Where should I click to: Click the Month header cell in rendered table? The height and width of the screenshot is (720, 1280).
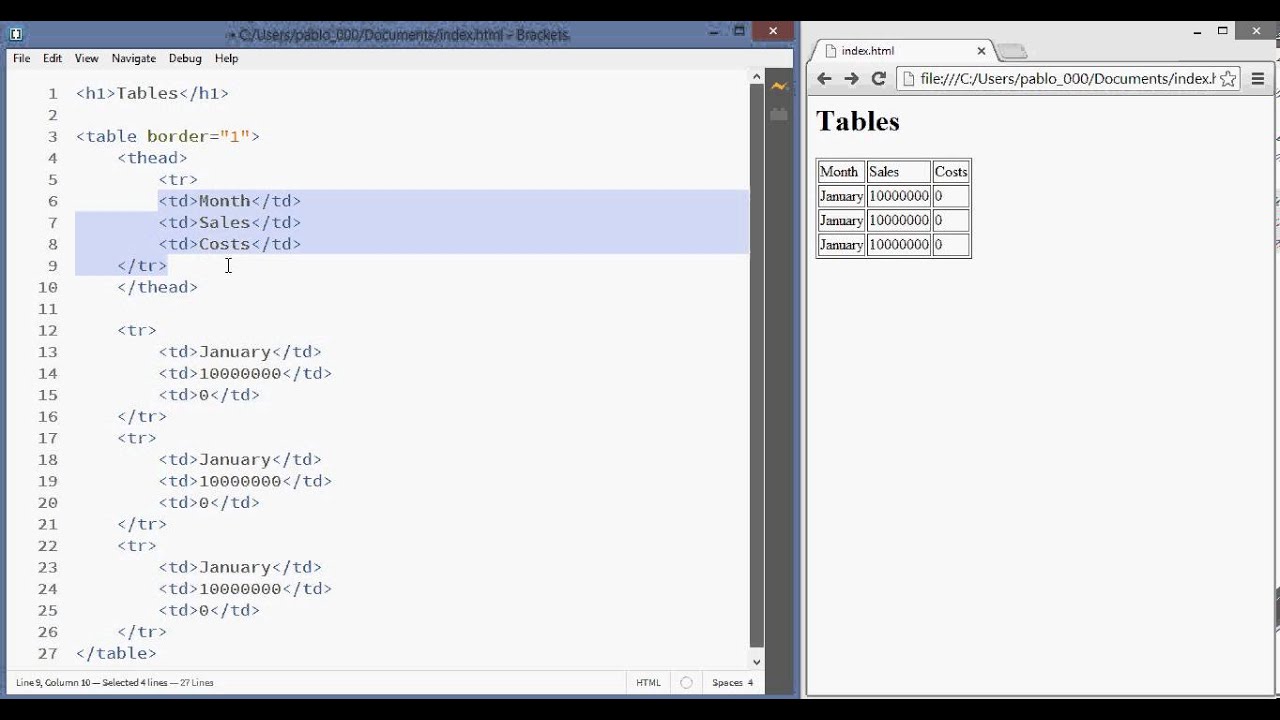coord(841,172)
